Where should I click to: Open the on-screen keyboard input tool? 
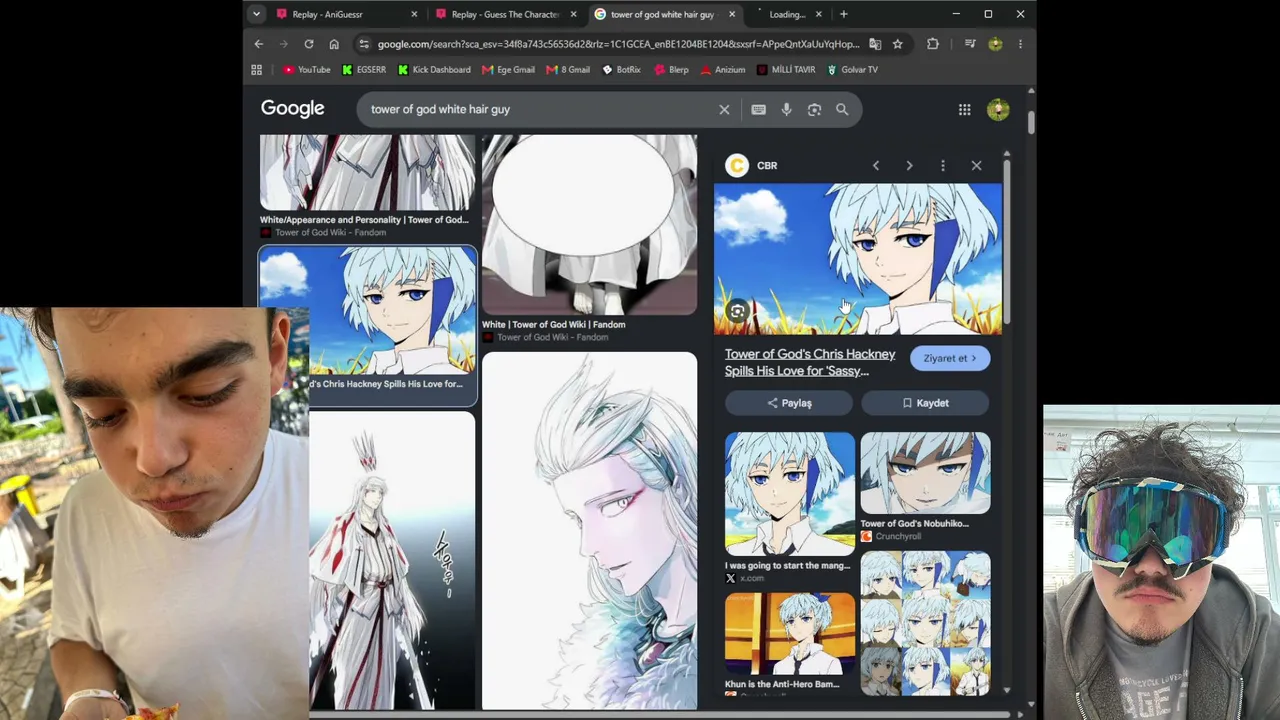[x=759, y=109]
